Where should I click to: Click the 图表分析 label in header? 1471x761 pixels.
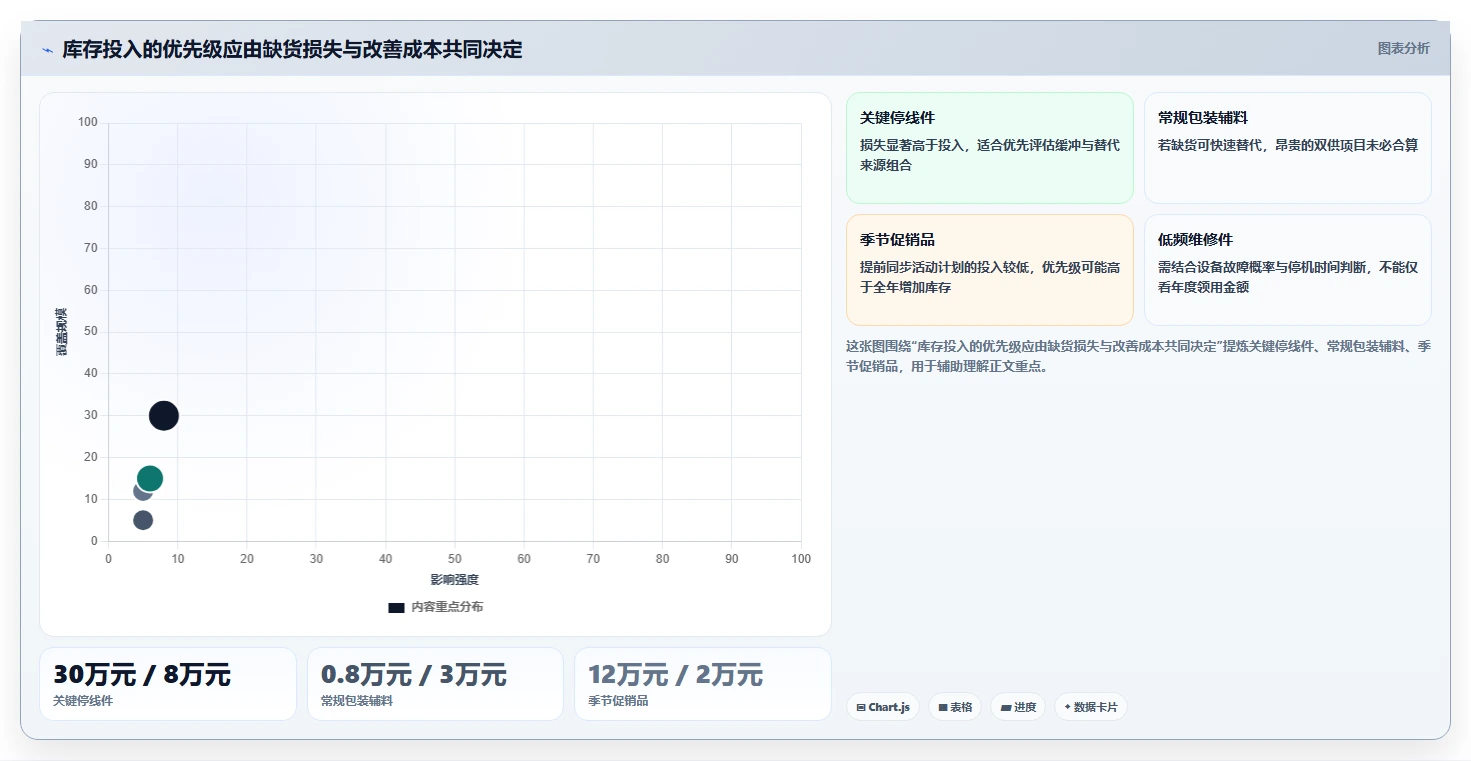(1403, 48)
